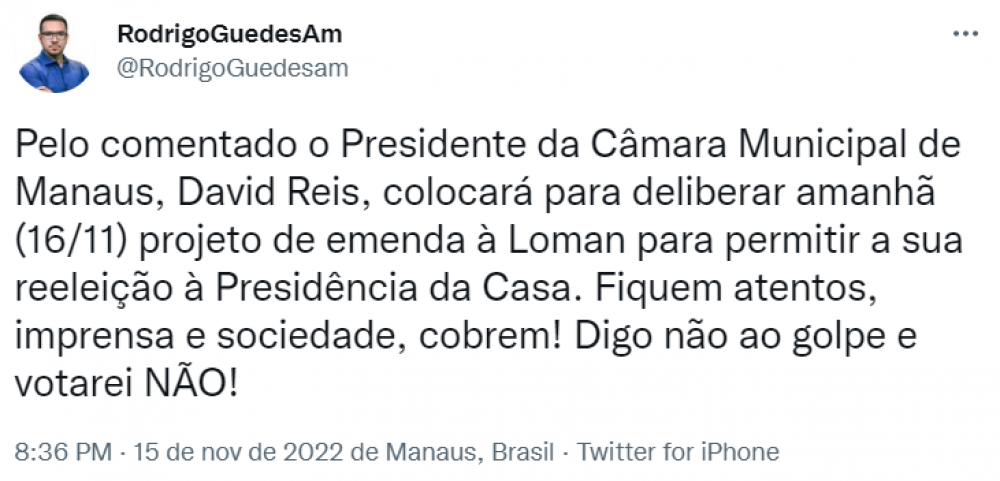Image resolution: width=1000 pixels, height=481 pixels.
Task: Open the RodrigoGuedesAm display name link
Action: coord(230,34)
